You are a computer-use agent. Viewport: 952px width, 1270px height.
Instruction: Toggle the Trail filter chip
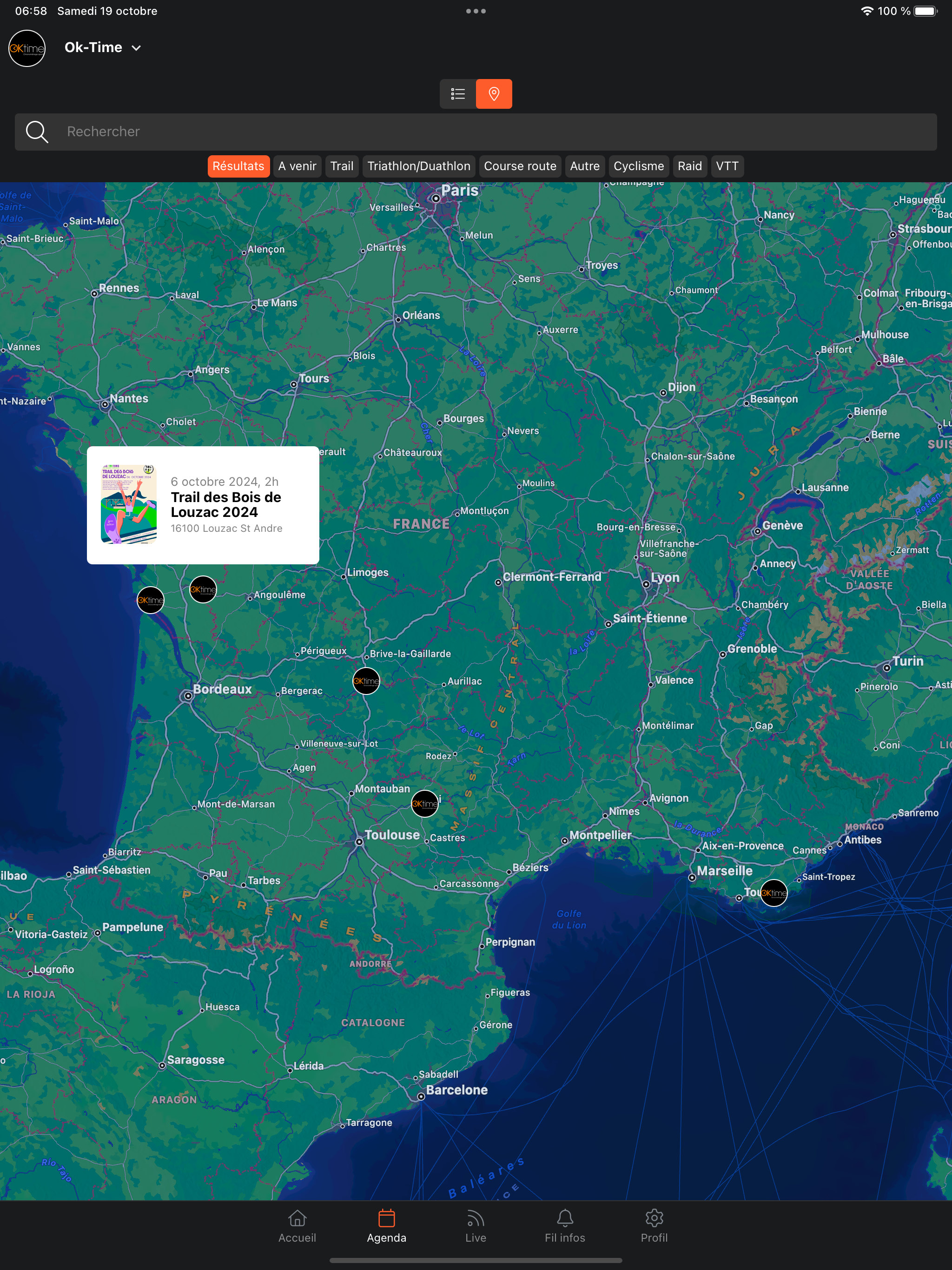coord(342,166)
